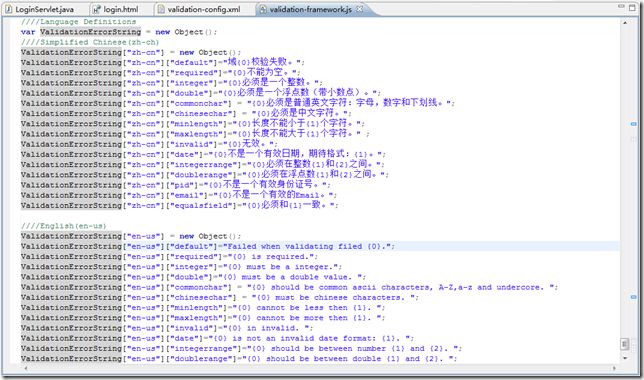
Task: Click the "should be common ascii characters" line
Action: click(x=290, y=287)
